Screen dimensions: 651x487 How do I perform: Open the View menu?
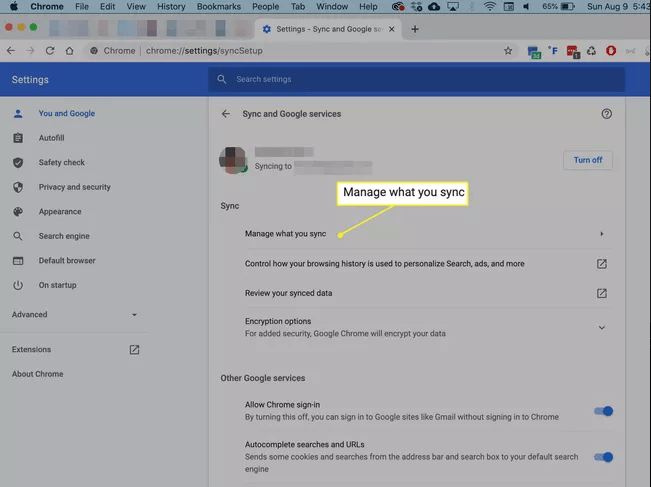136,6
